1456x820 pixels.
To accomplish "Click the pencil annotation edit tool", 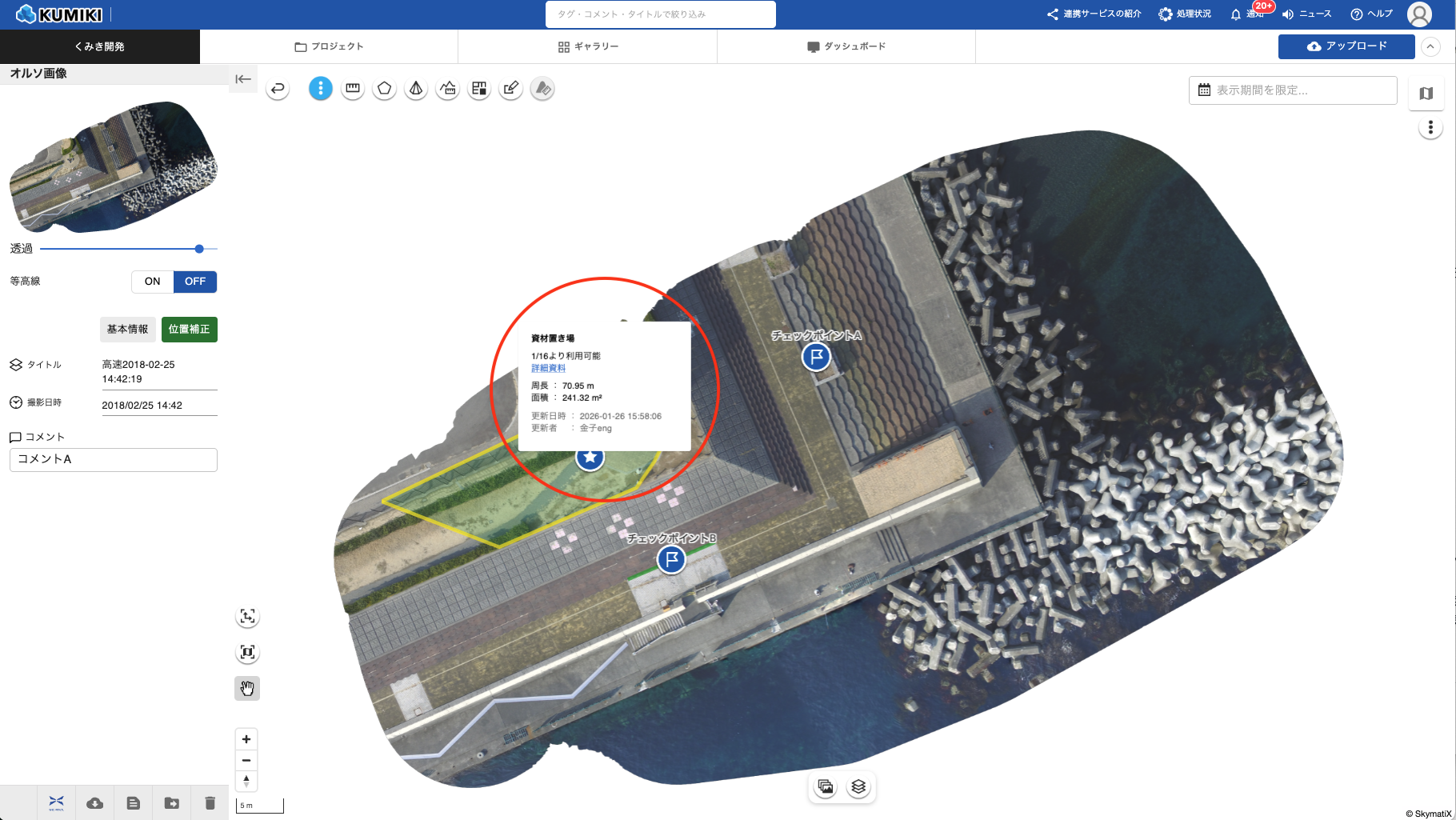I will [510, 89].
